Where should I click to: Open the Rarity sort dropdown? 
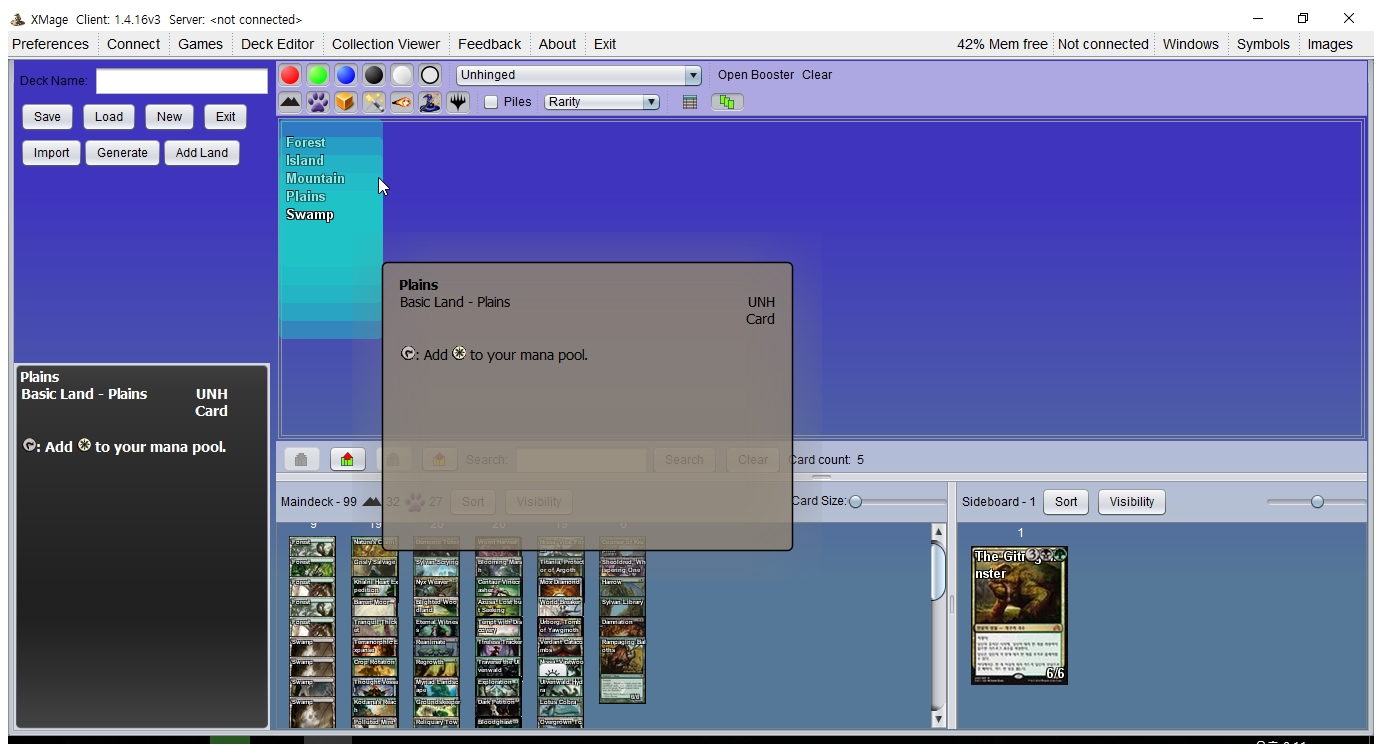tap(602, 102)
